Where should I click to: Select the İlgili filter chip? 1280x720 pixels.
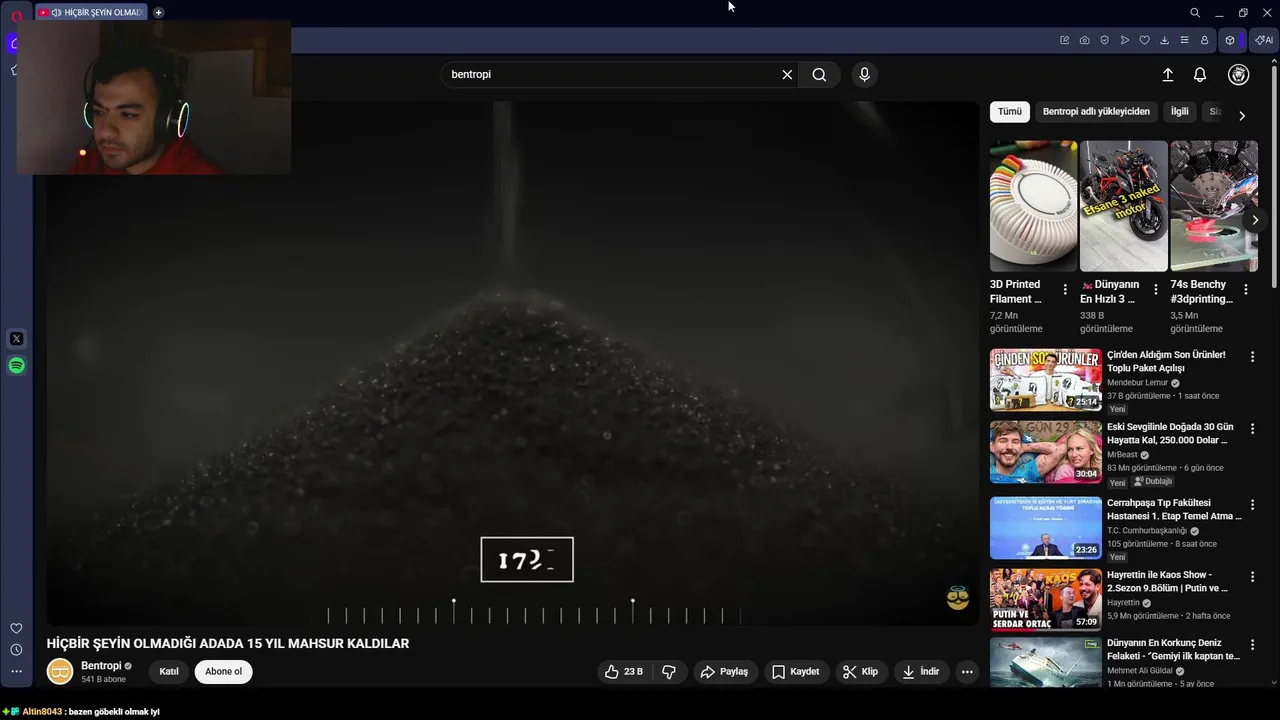point(1180,111)
